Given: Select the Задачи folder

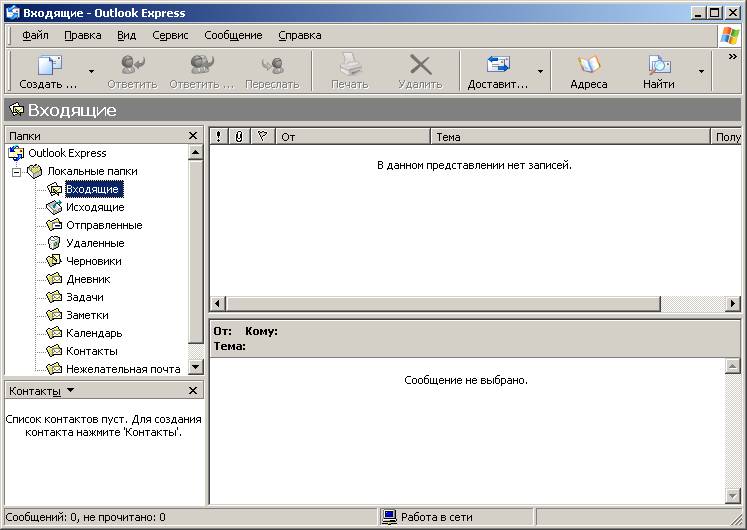Looking at the screenshot, I should pyautogui.click(x=85, y=297).
